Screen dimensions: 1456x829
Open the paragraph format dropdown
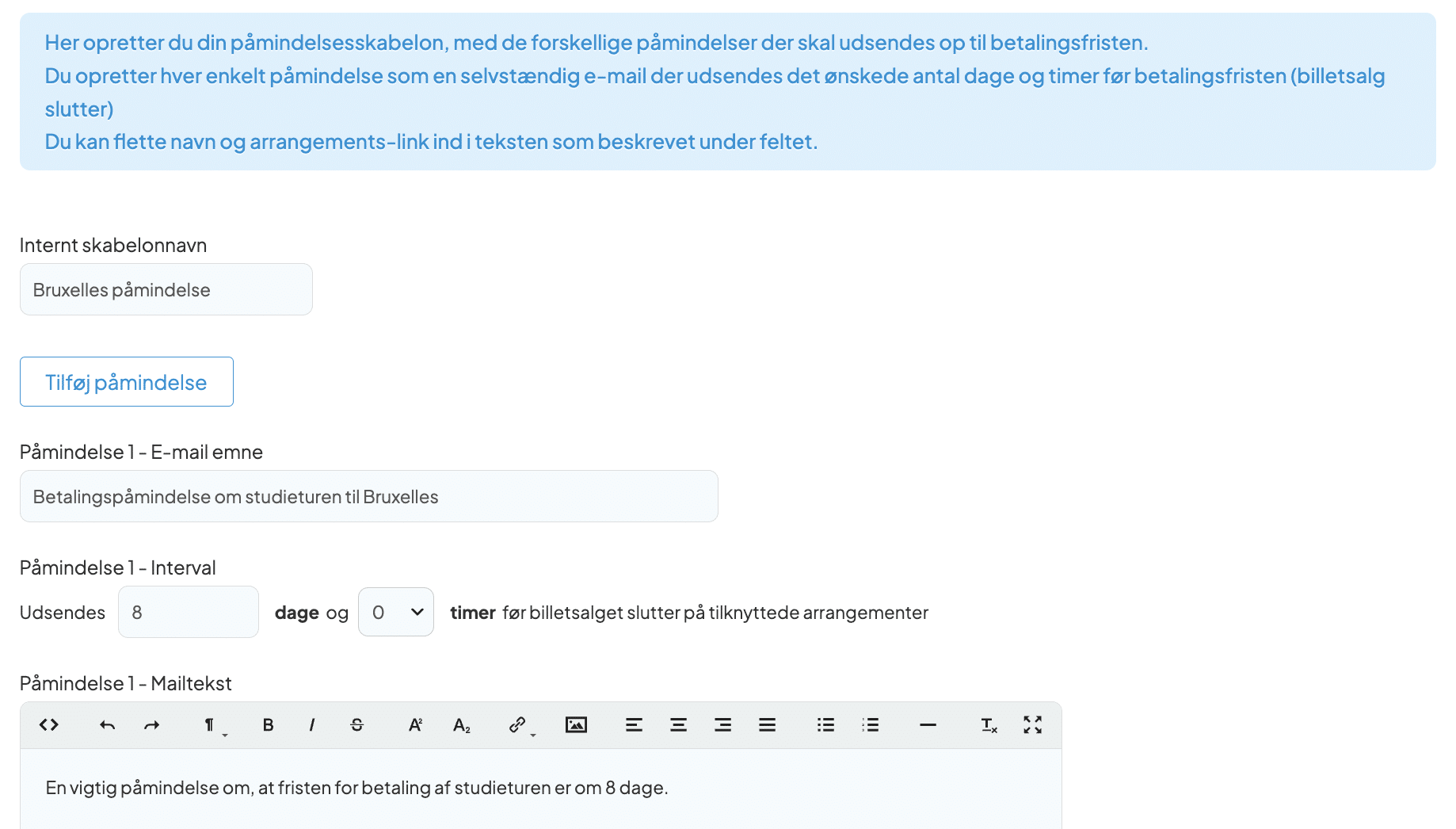[212, 725]
